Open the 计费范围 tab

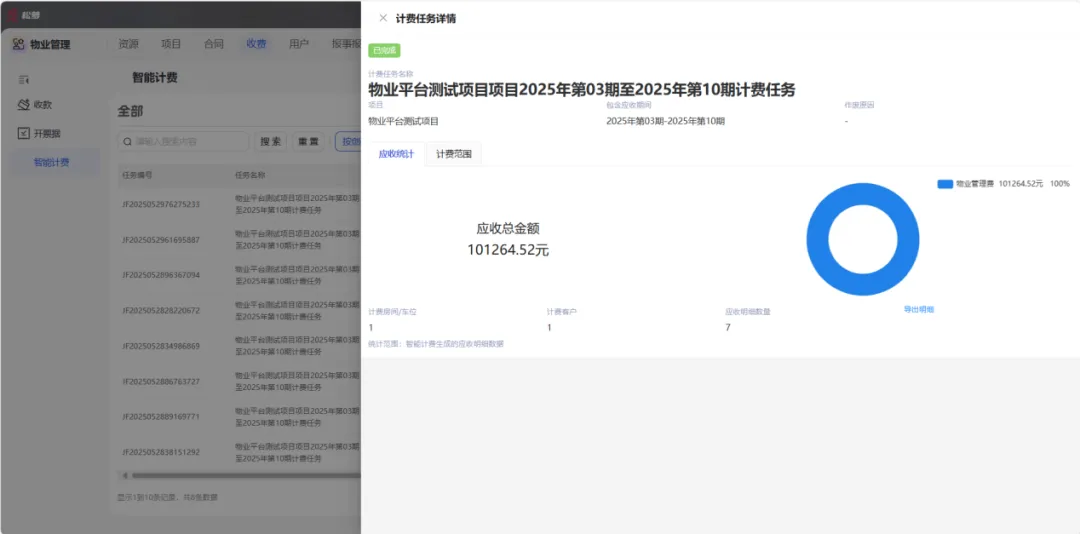coord(453,154)
